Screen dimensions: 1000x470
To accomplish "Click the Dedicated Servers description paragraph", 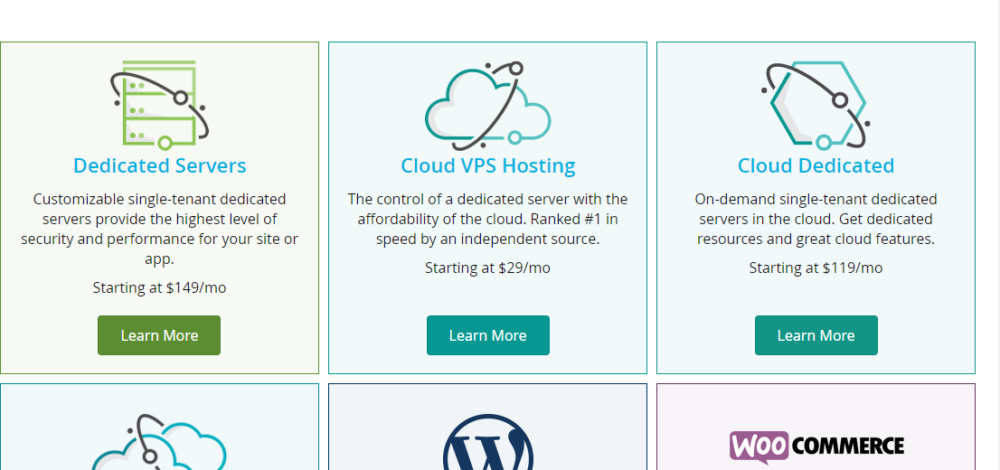I will pyautogui.click(x=159, y=229).
